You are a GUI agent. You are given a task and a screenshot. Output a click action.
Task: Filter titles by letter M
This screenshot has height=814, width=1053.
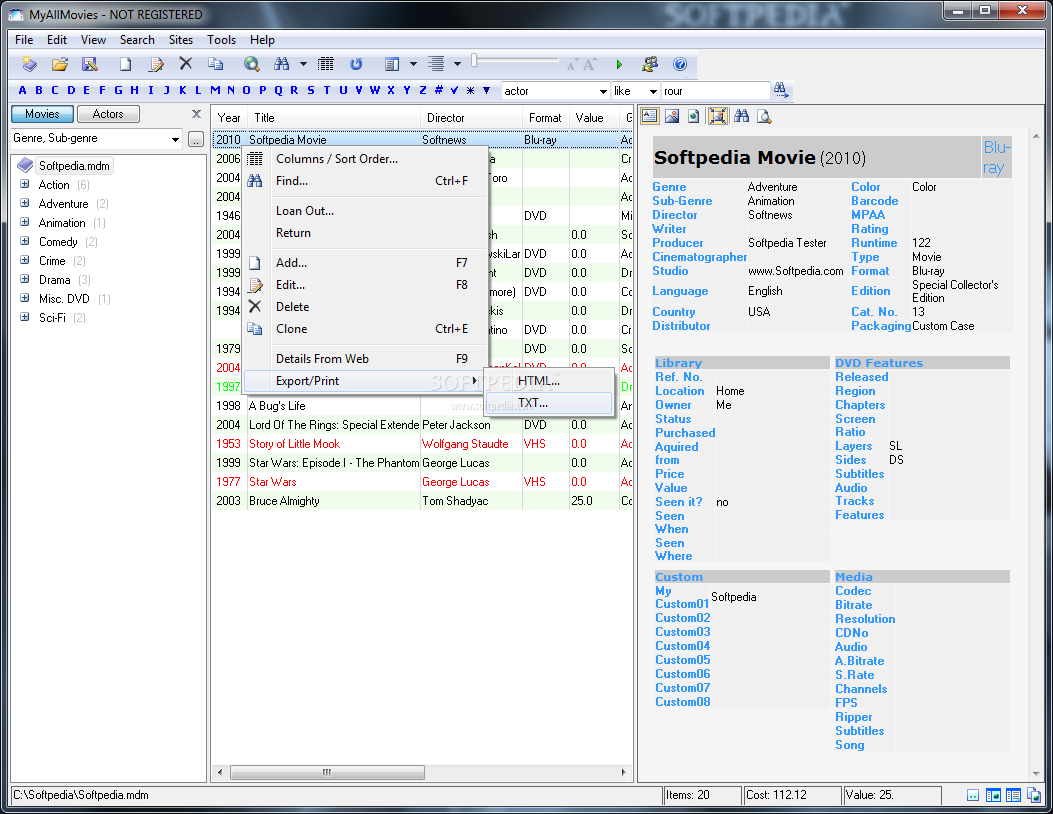(215, 91)
